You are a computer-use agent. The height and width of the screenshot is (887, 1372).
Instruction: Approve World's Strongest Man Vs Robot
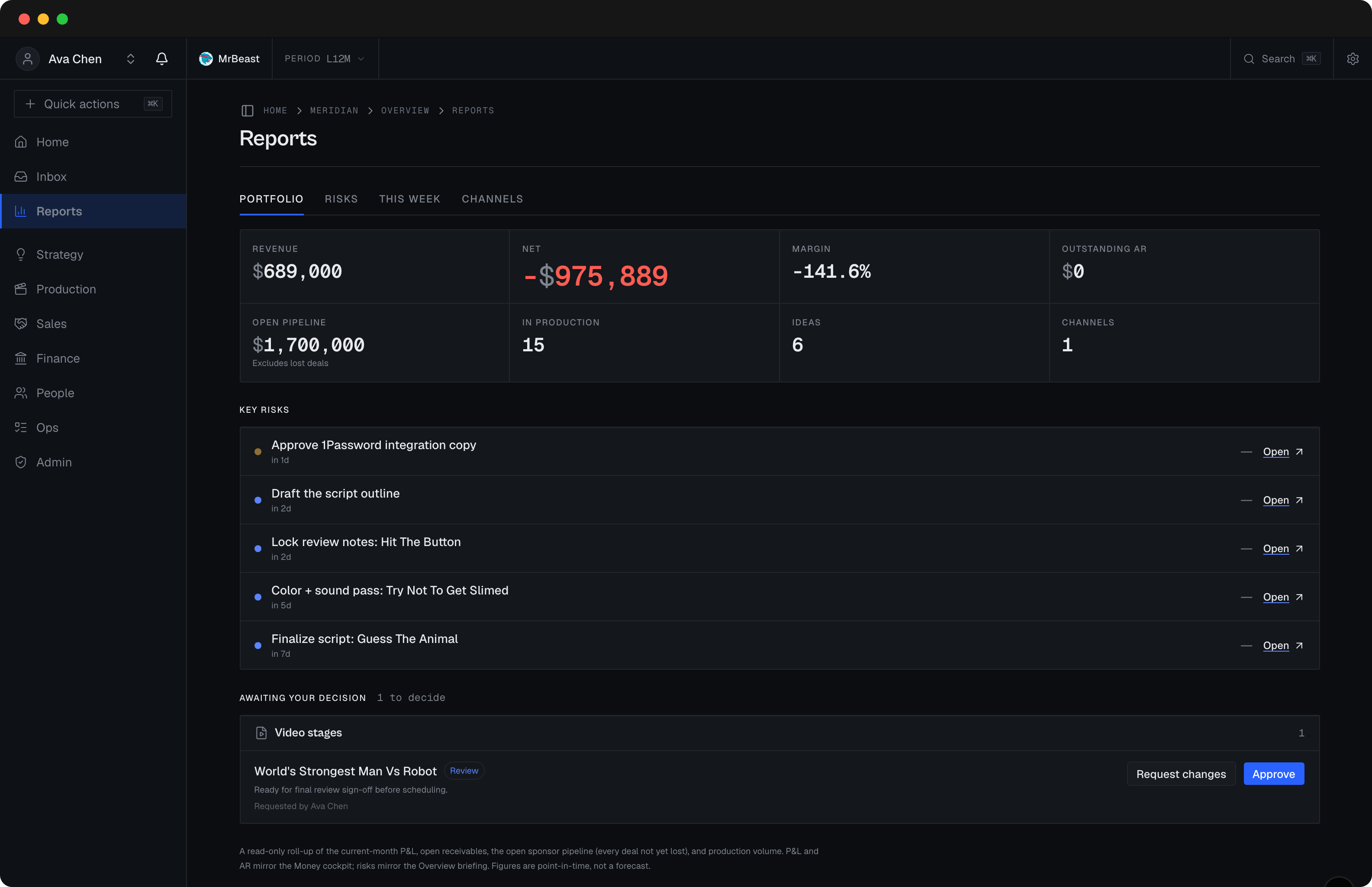[1273, 774]
